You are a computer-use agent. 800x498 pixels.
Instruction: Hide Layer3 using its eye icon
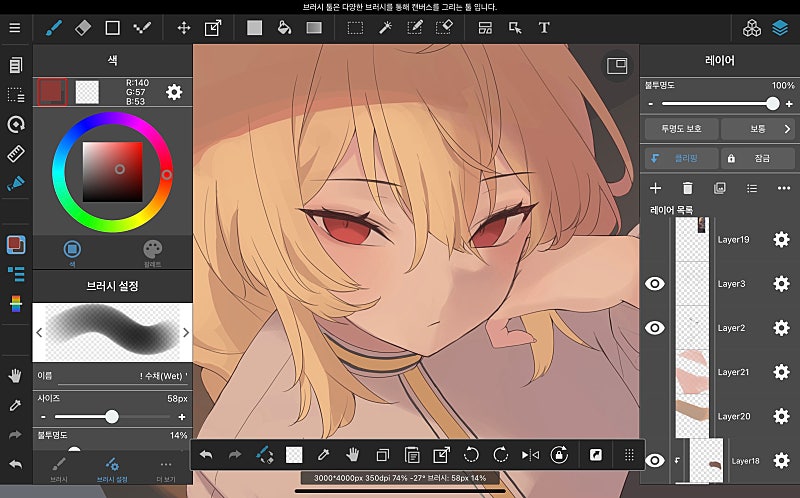tap(655, 284)
